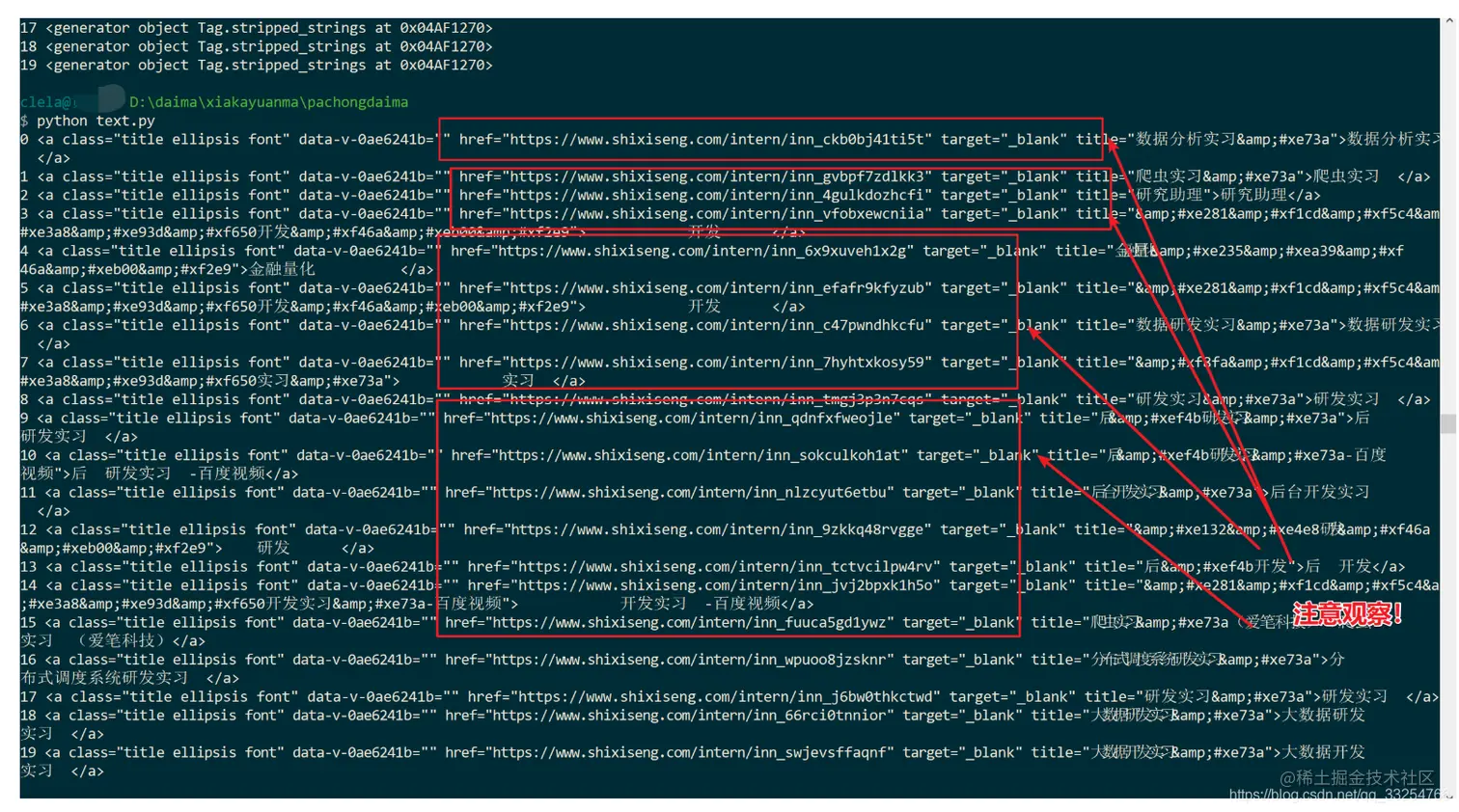Click the '后台开发实习' text on line 11
The width and height of the screenshot is (1459, 812).
[x=1319, y=493]
